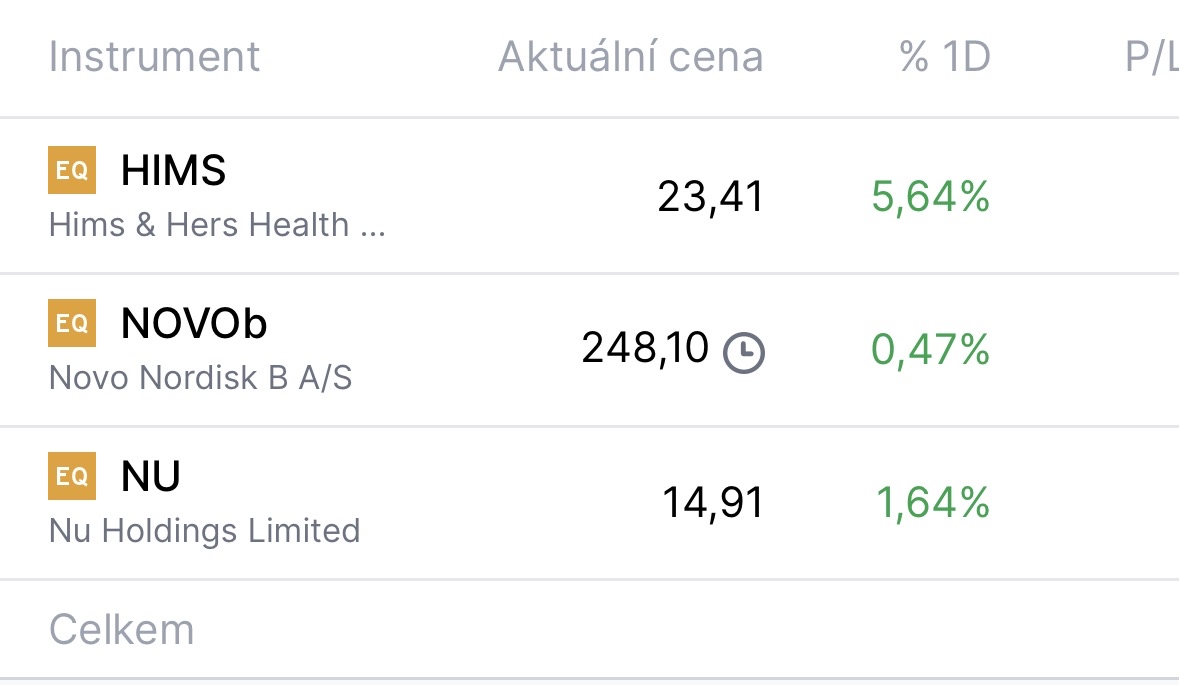This screenshot has height=685, width=1179.
Task: Select the HIMS price 23,41
Action: pyautogui.click(x=710, y=197)
